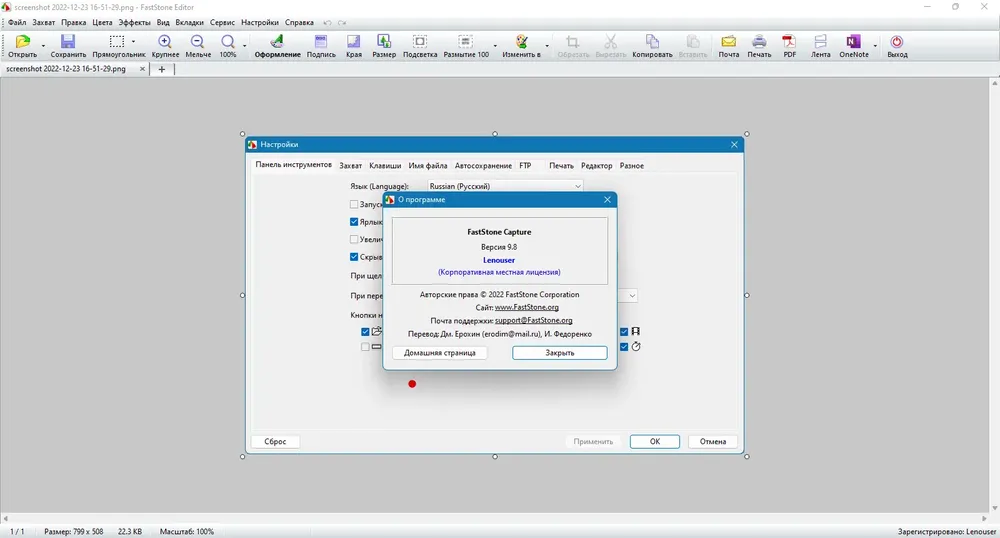Open the Края edge effects tool
The image size is (1000, 538).
(x=353, y=42)
